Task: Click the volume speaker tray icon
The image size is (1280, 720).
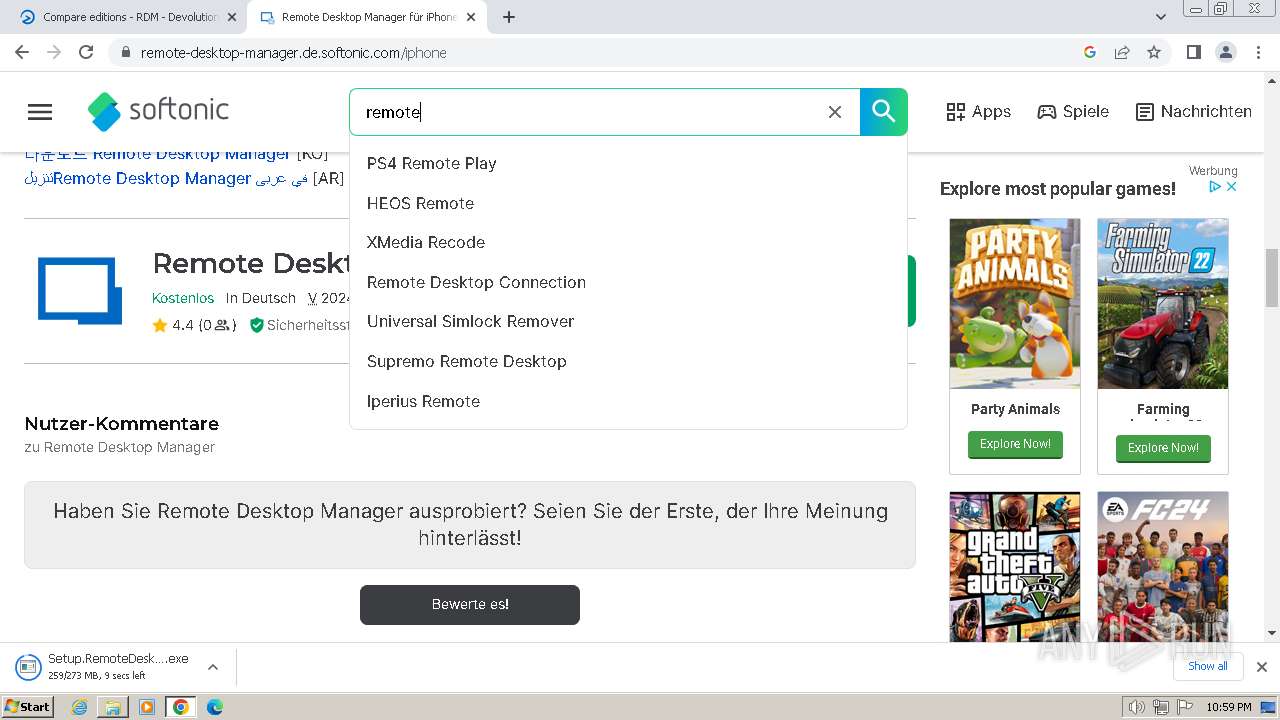Action: [1137, 707]
